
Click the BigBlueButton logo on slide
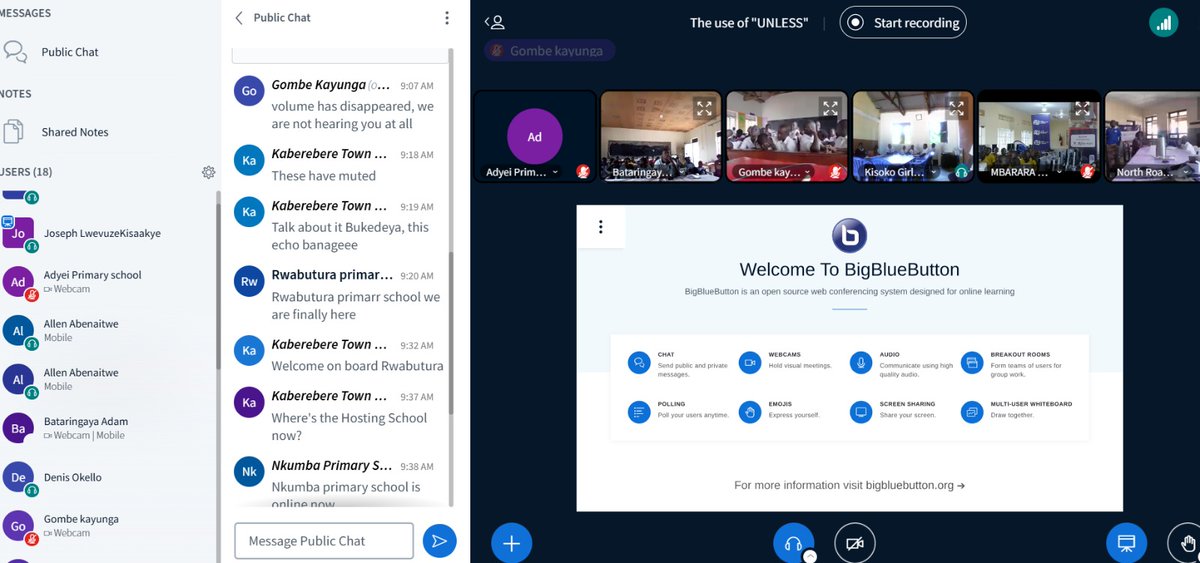(x=849, y=236)
